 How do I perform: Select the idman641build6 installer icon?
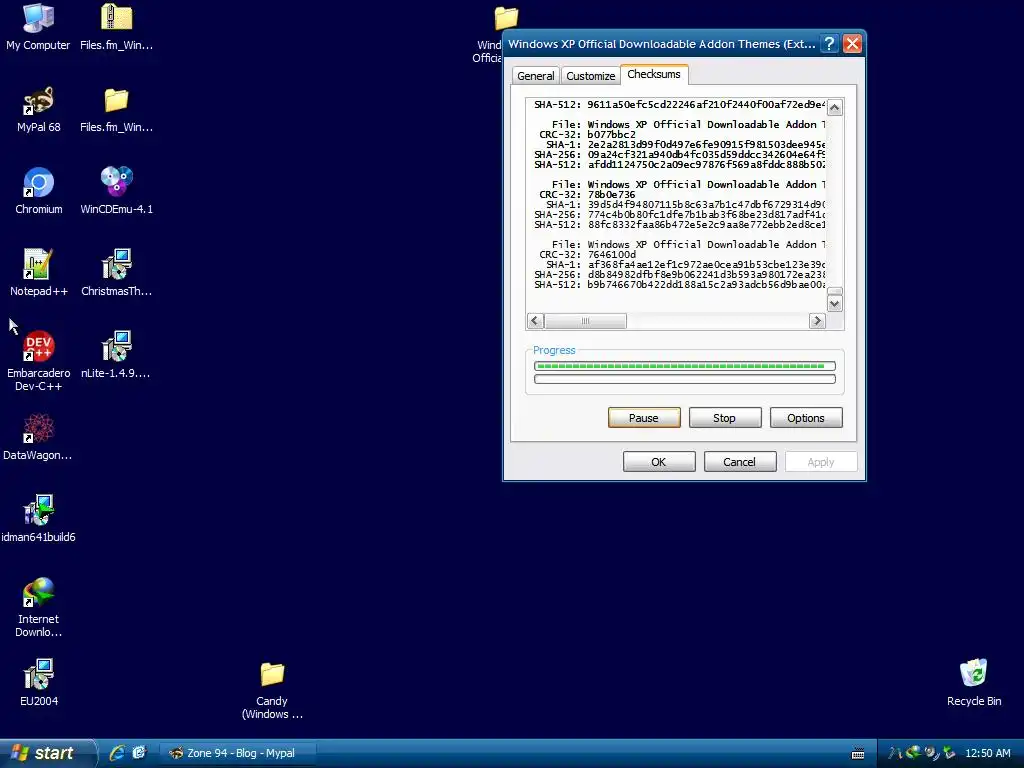click(39, 519)
